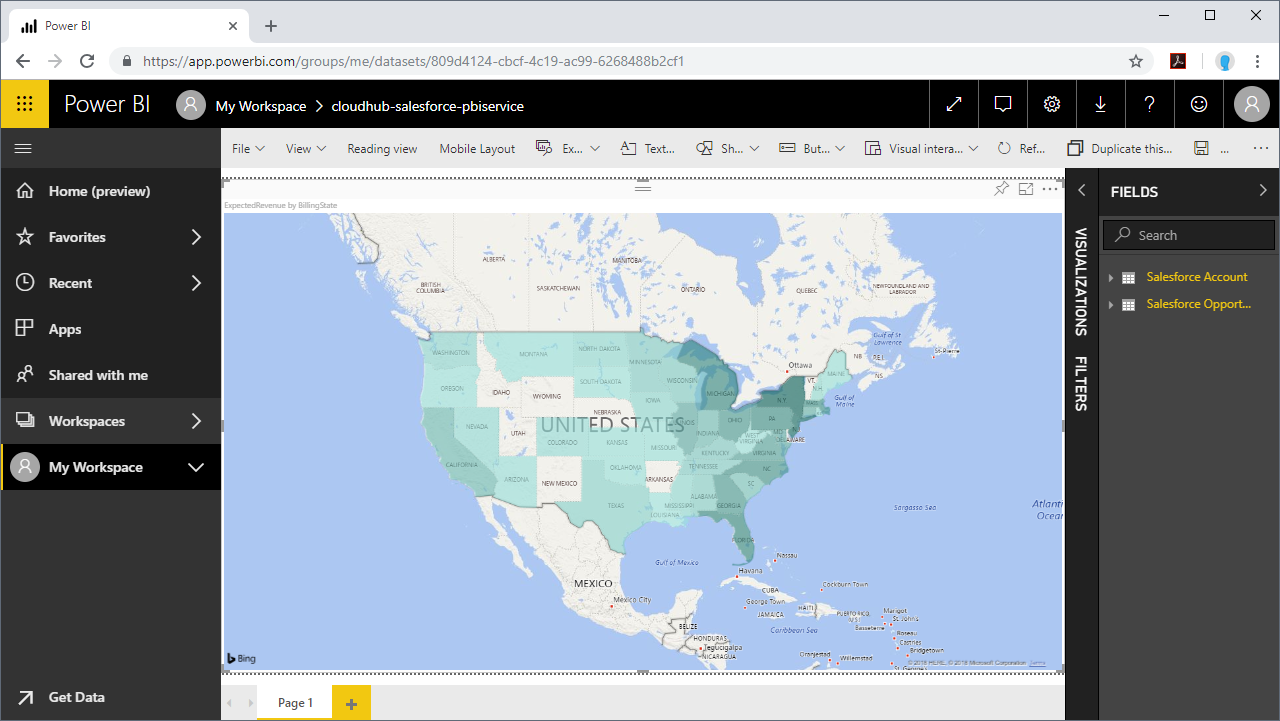The image size is (1280, 721).
Task: Click Refresh in toolbar
Action: (x=1021, y=148)
